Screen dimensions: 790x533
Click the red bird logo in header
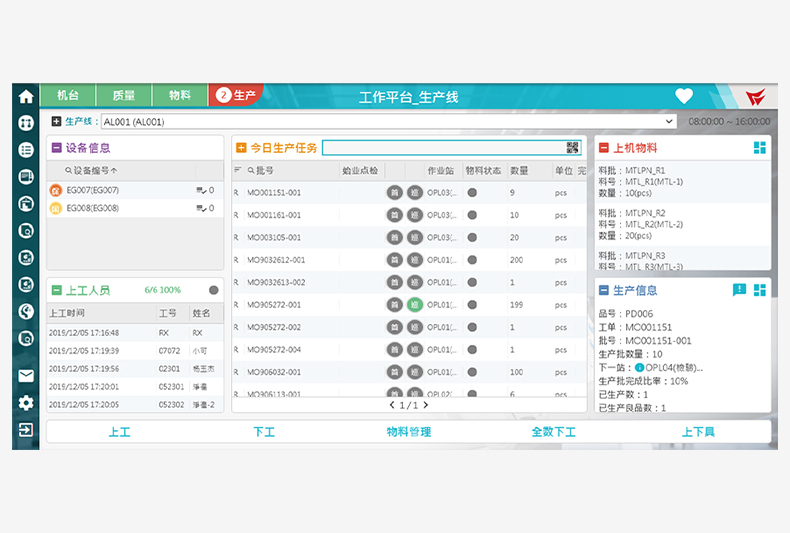(756, 96)
